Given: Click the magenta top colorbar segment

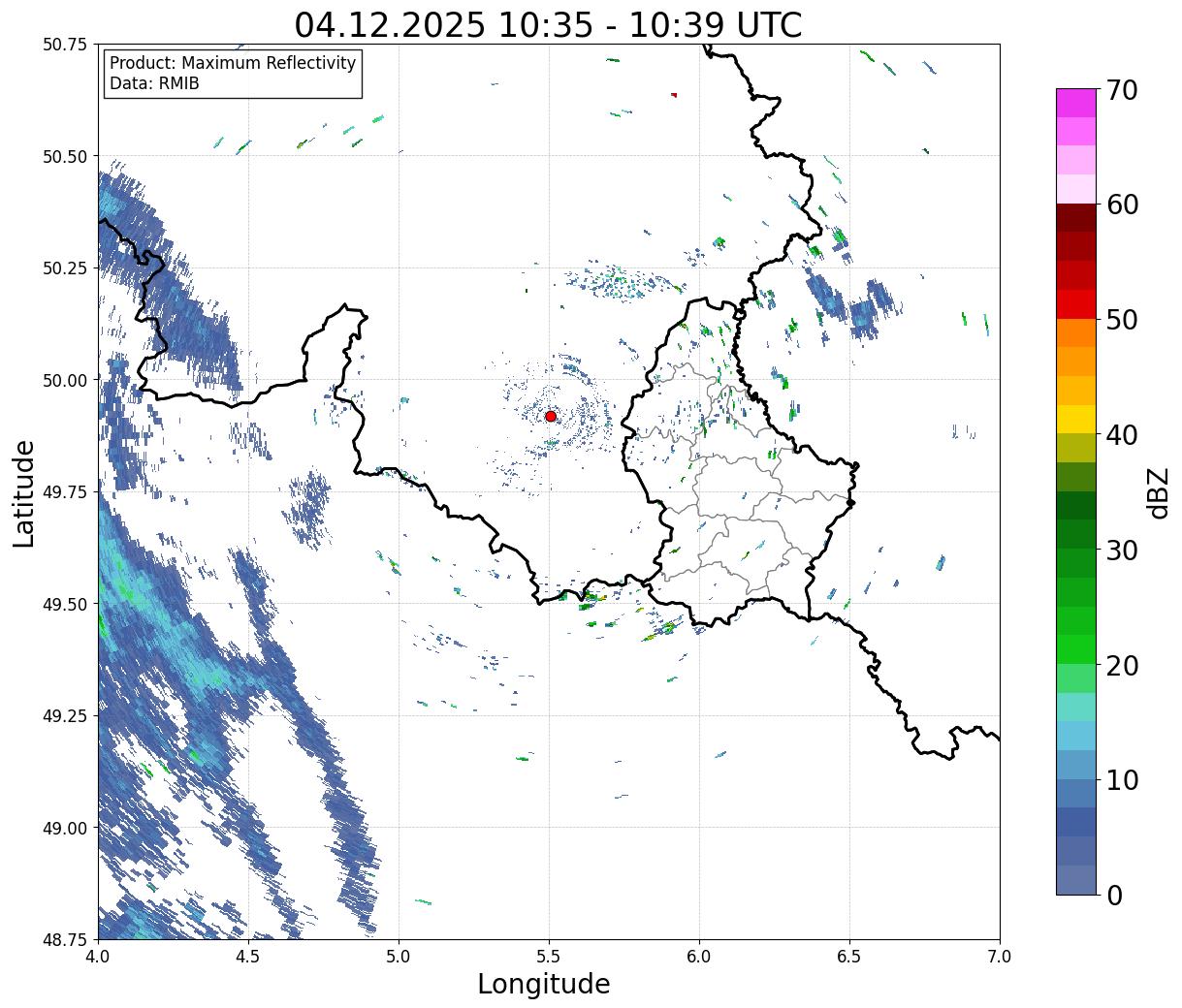Looking at the screenshot, I should pyautogui.click(x=1076, y=103).
